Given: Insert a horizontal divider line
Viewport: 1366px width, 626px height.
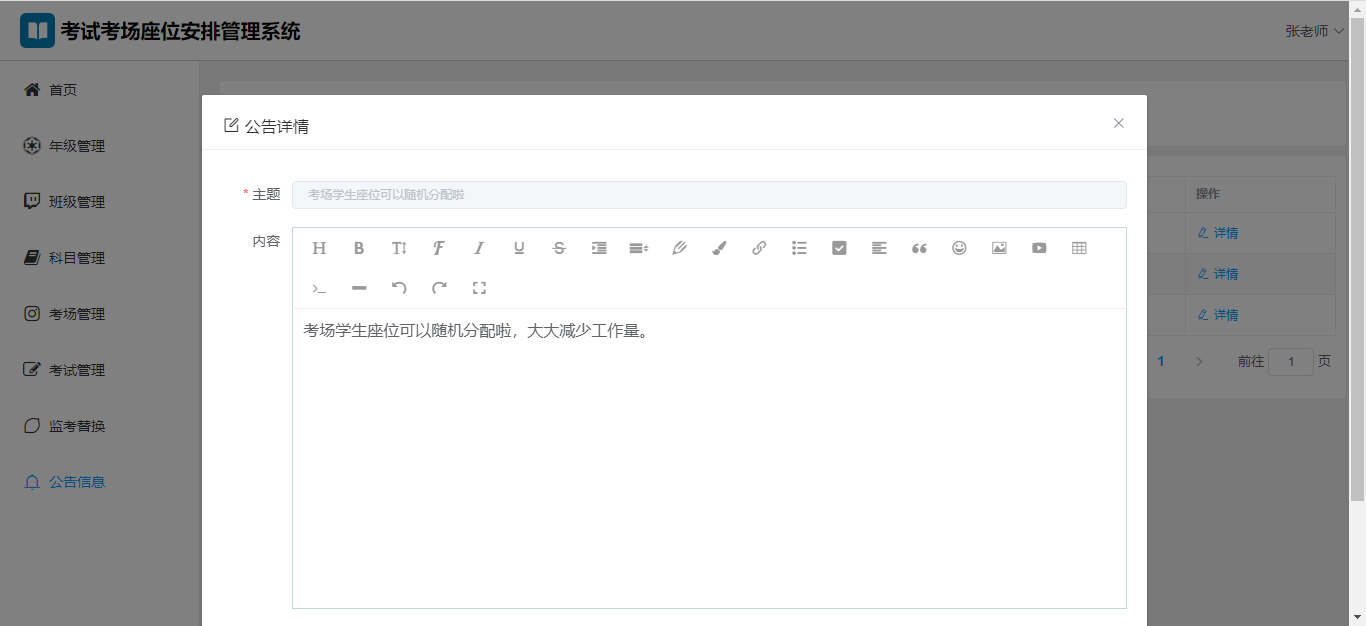Looking at the screenshot, I should pos(359,288).
